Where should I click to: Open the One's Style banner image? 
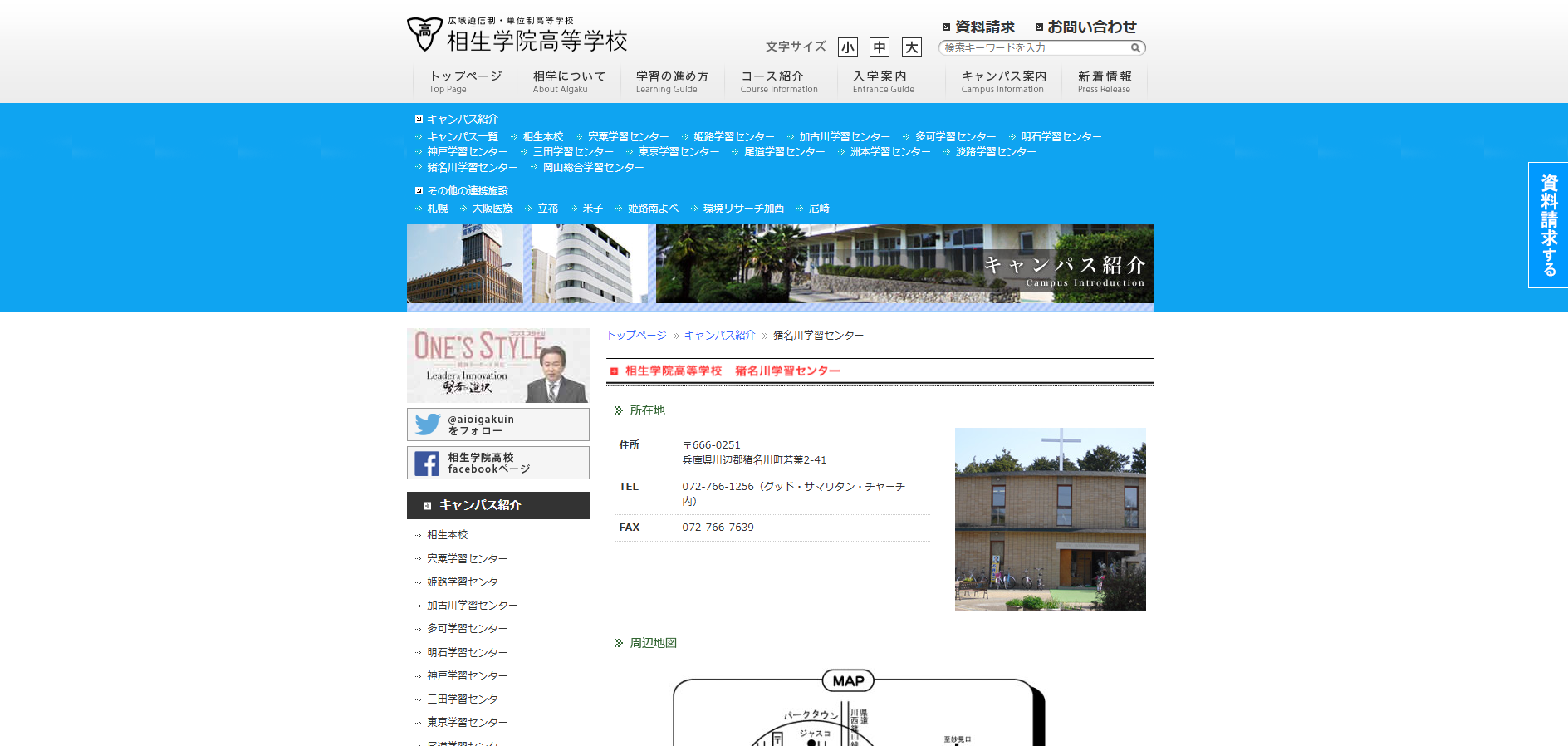(497, 366)
